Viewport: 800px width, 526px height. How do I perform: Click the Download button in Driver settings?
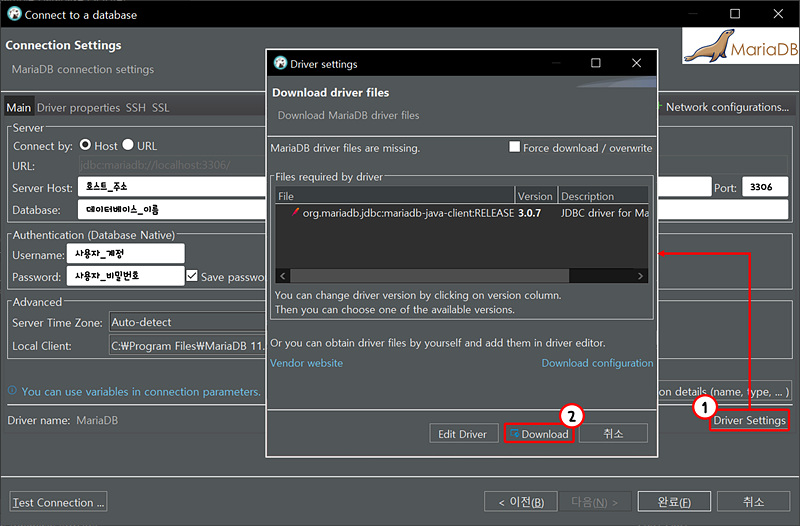pyautogui.click(x=539, y=434)
